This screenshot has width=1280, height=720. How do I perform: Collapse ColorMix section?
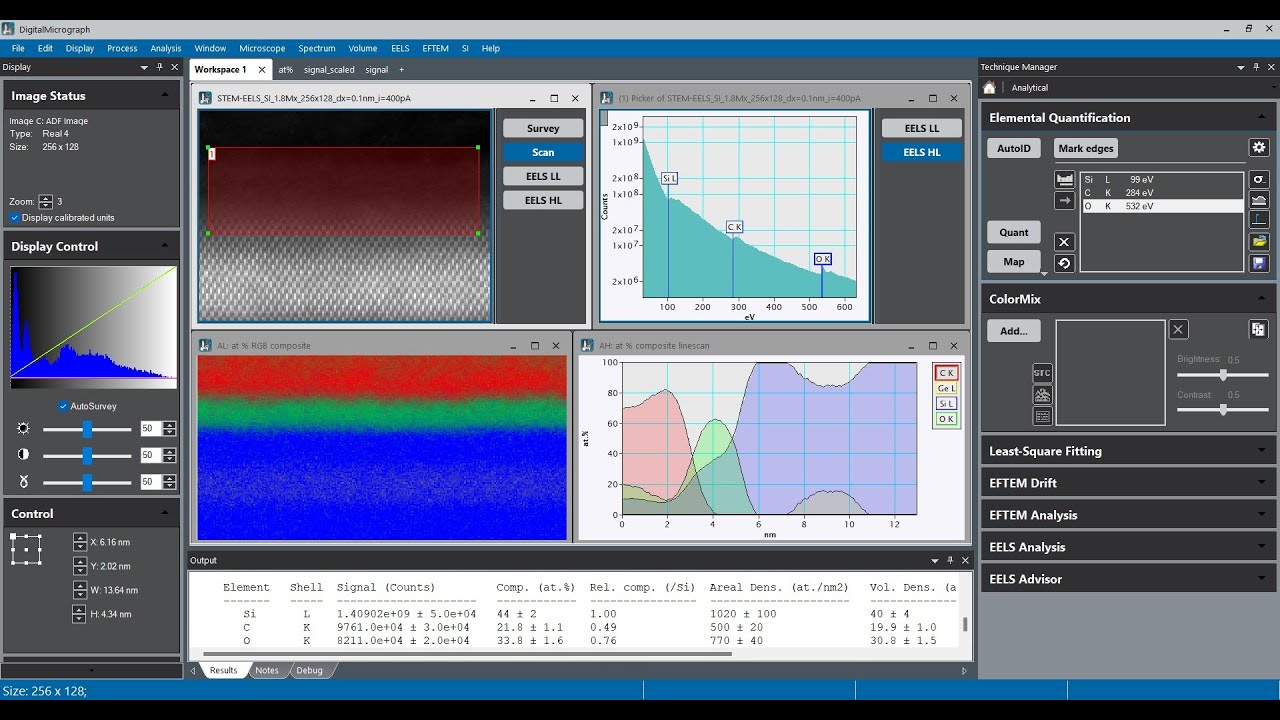coord(1261,298)
